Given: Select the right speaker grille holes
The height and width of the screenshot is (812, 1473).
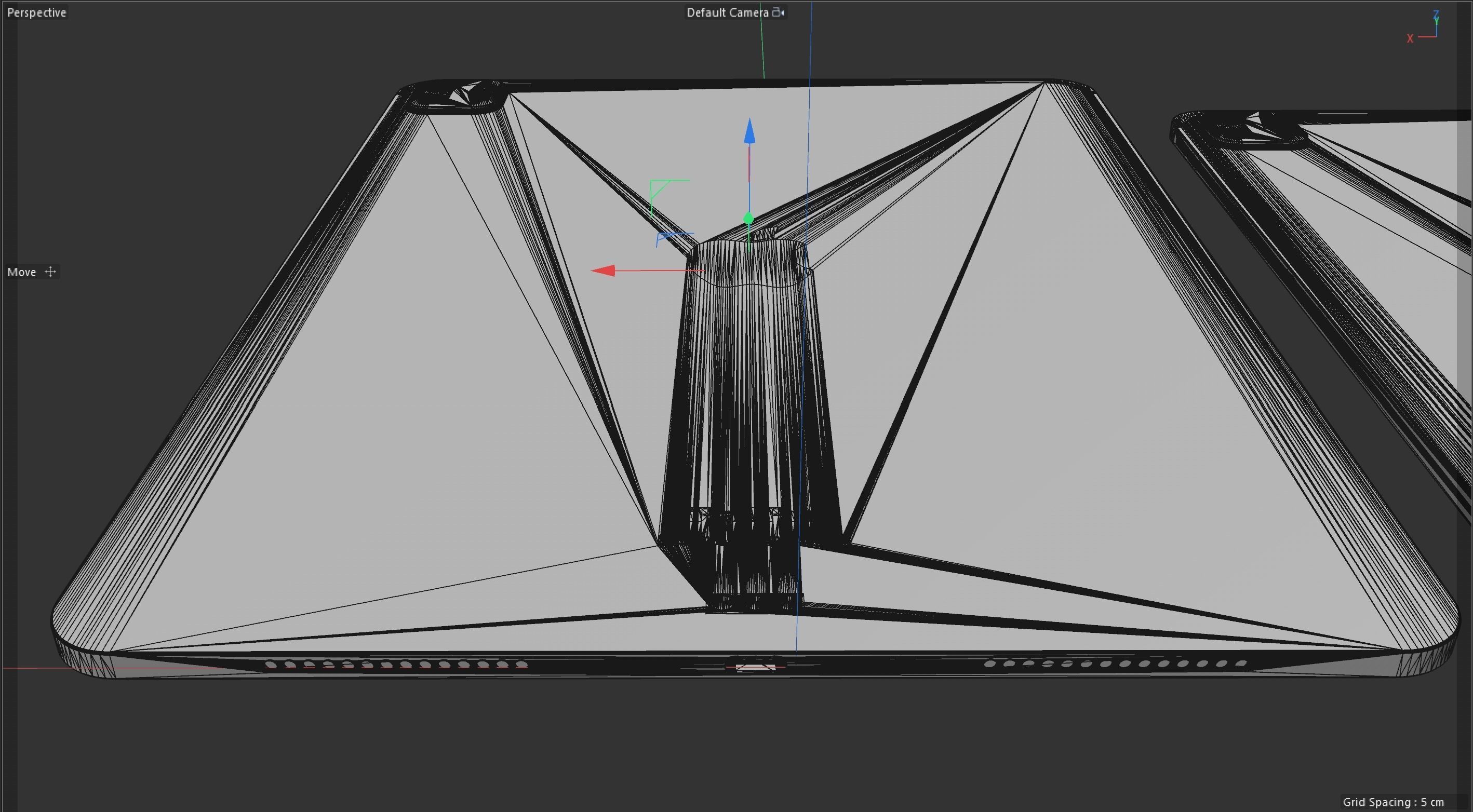Looking at the screenshot, I should (x=1115, y=664).
